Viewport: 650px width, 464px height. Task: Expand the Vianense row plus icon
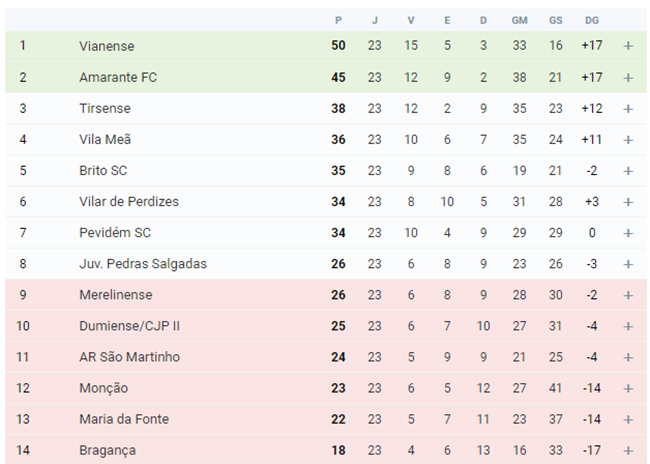(x=628, y=46)
